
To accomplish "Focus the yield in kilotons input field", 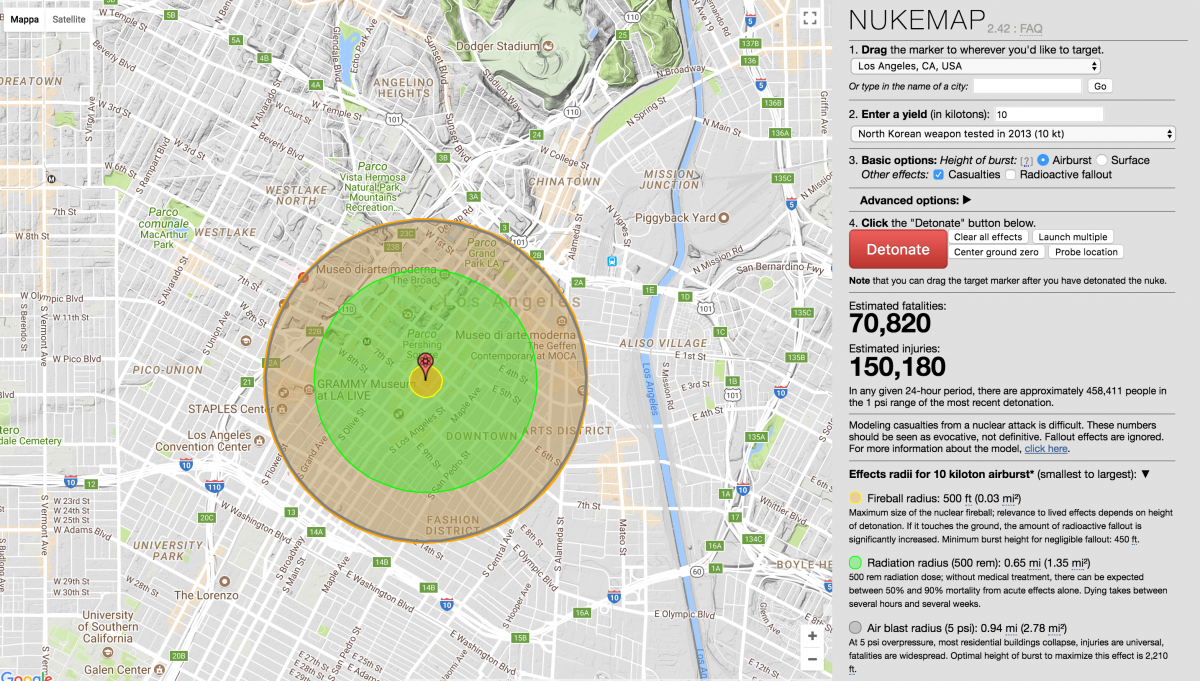I will point(1049,114).
